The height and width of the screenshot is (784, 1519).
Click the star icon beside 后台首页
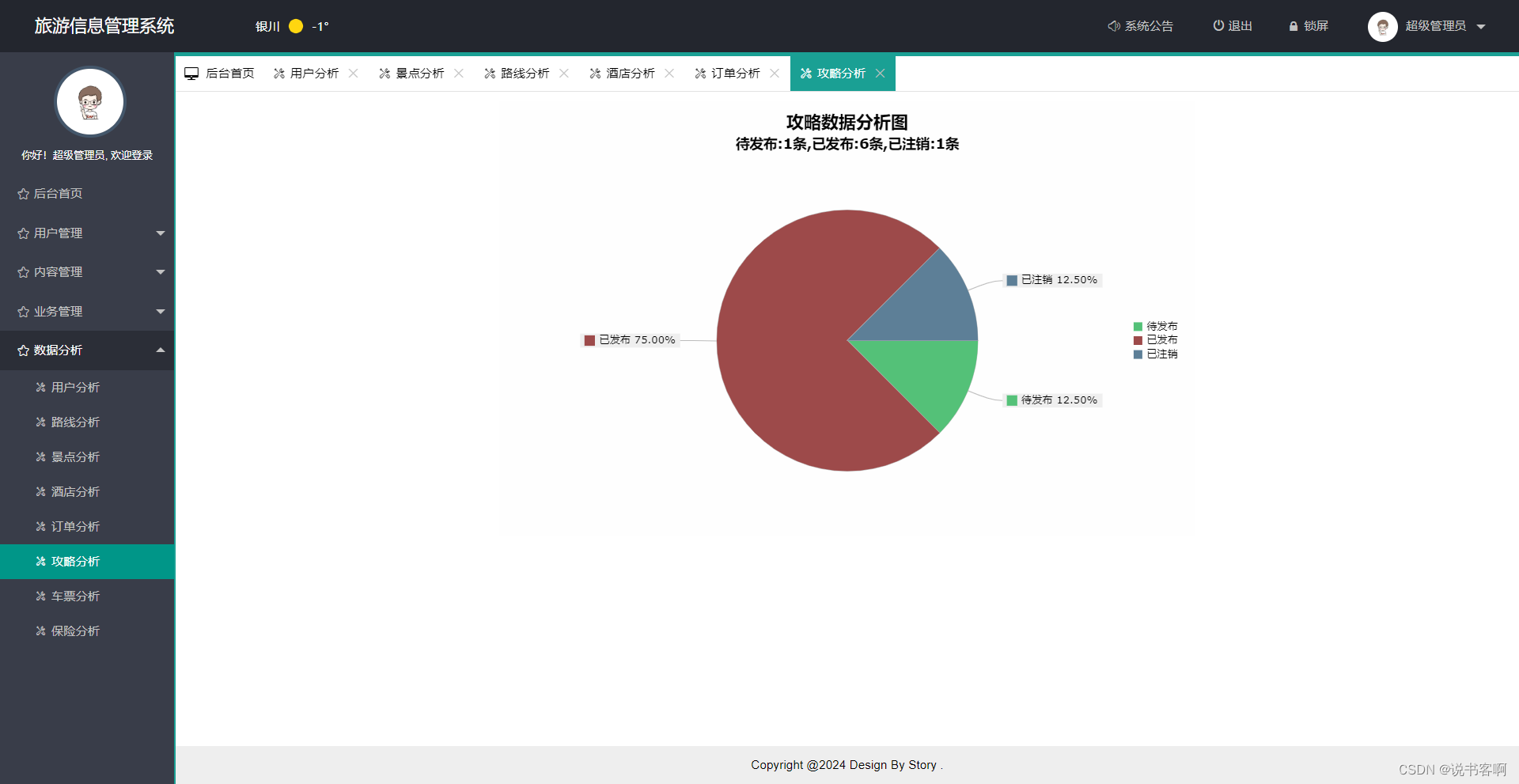[23, 194]
